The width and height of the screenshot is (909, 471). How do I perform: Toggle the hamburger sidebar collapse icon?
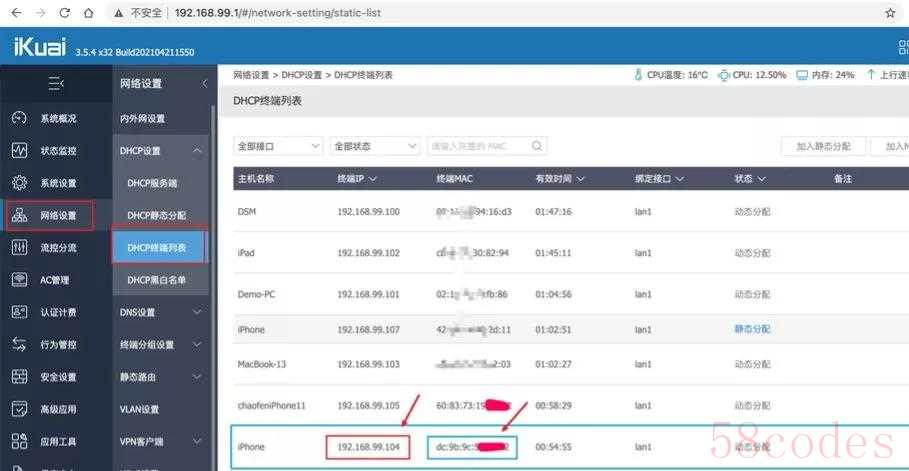click(56, 84)
